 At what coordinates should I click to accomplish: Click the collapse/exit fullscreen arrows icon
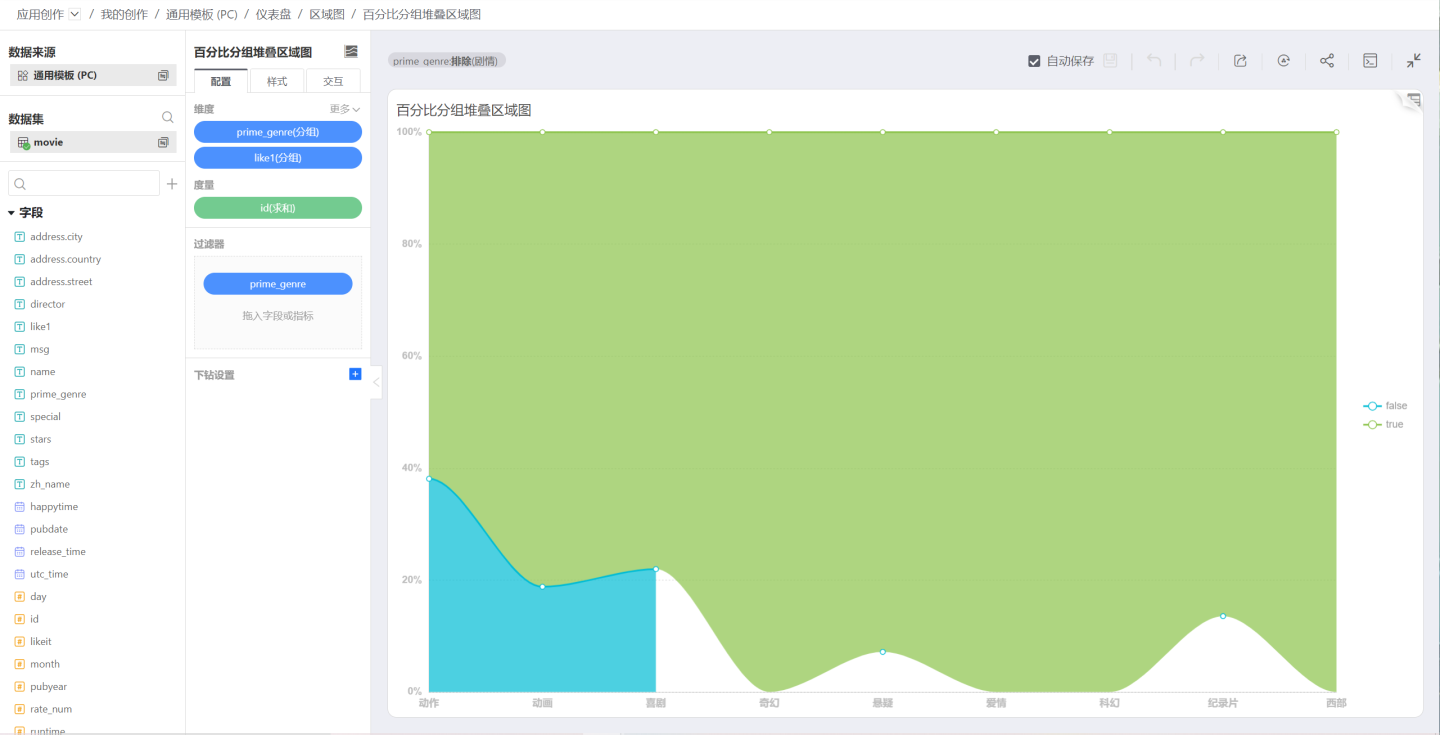(x=1413, y=61)
